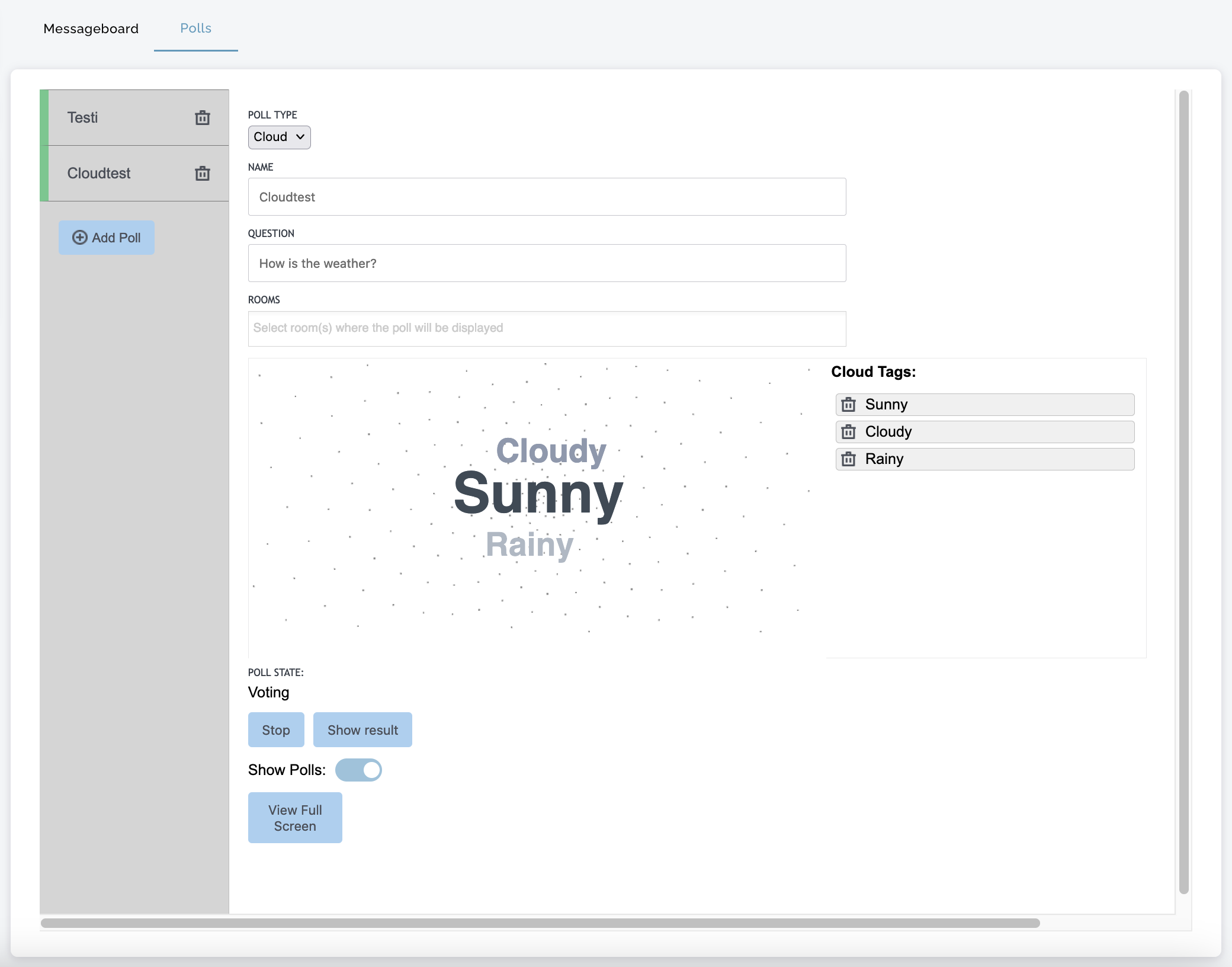Image resolution: width=1232 pixels, height=967 pixels.
Task: Remove the Cloudy cloud tag
Action: coord(848,432)
